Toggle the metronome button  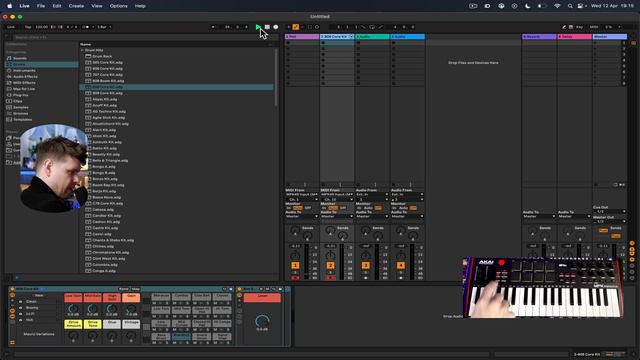point(85,27)
